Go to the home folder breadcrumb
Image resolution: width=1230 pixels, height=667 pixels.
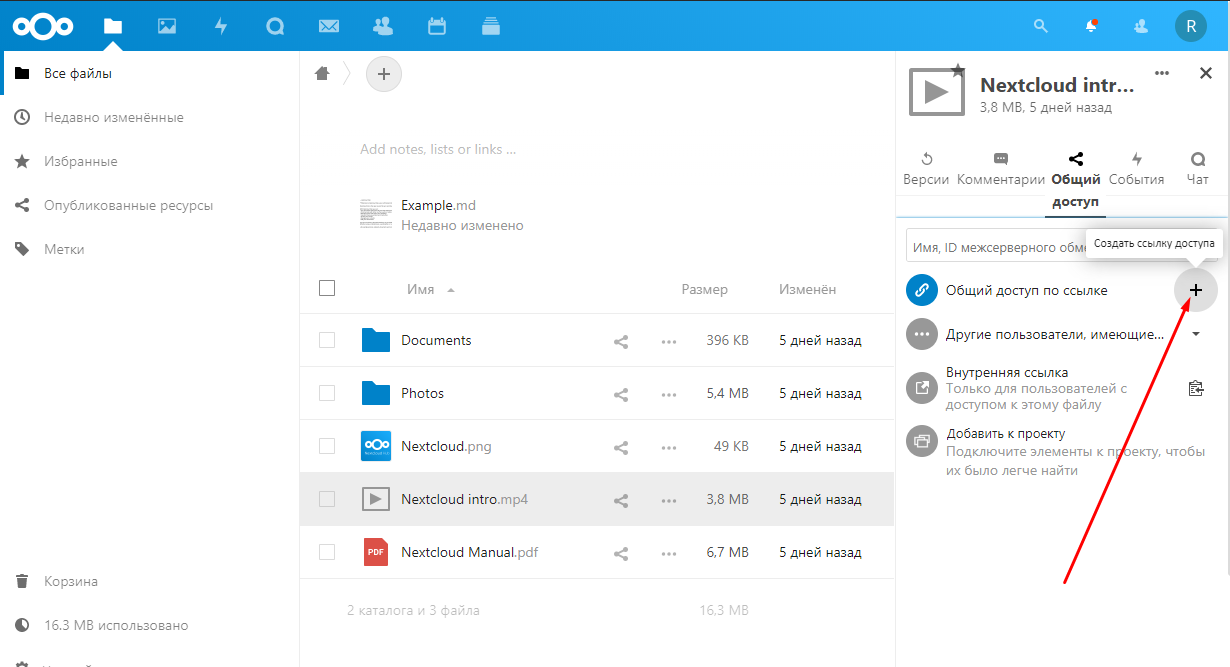pos(322,73)
